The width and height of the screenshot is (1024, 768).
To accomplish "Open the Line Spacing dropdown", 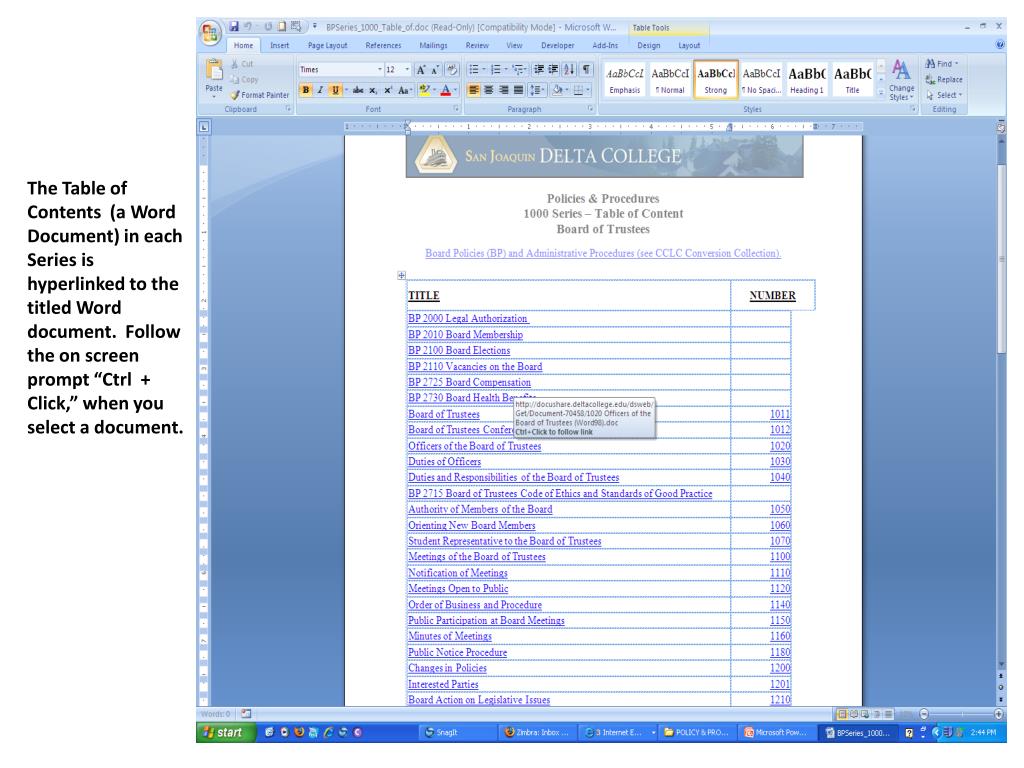I will tap(536, 90).
